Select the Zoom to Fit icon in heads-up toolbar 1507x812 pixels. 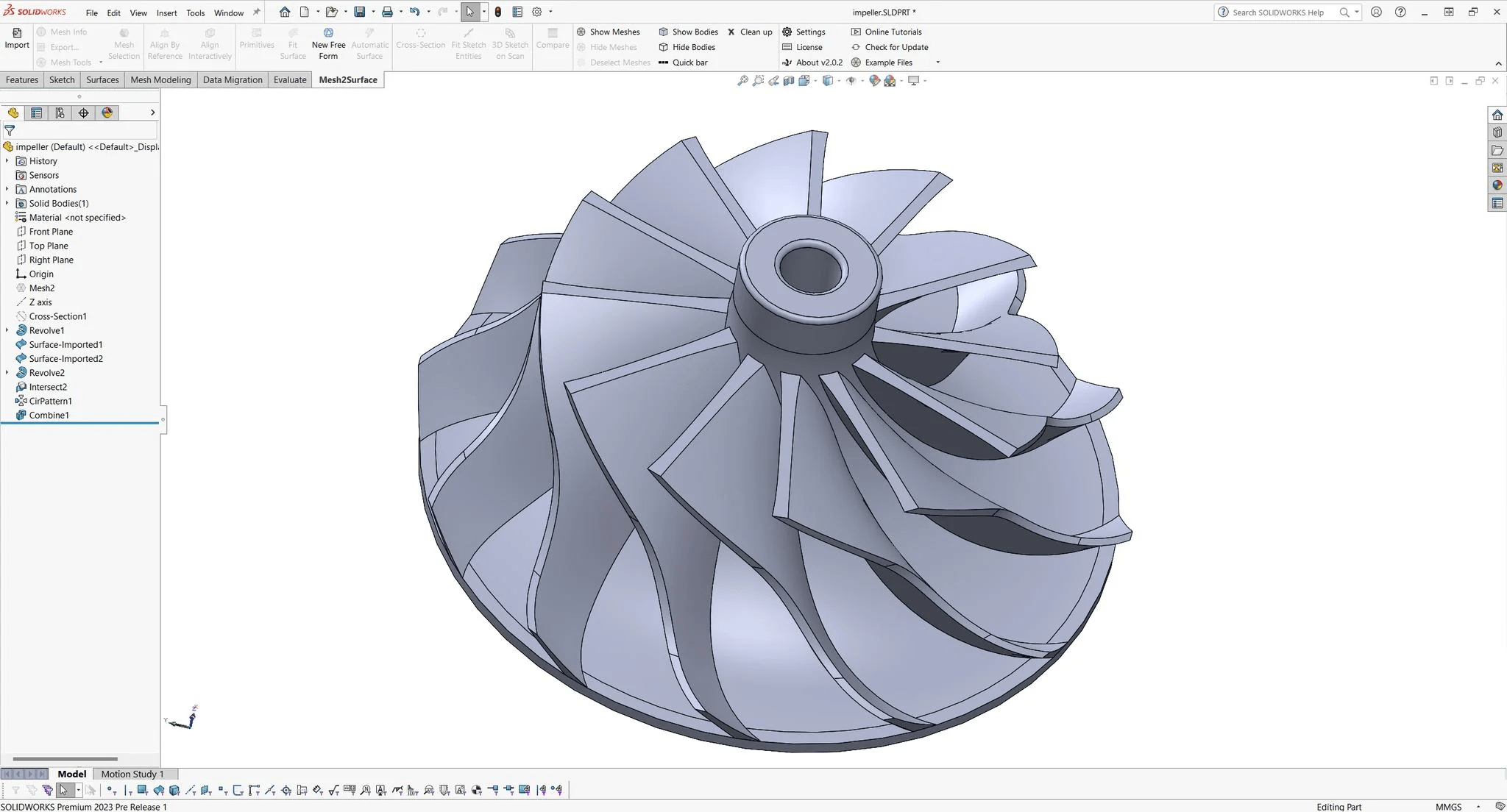[743, 81]
